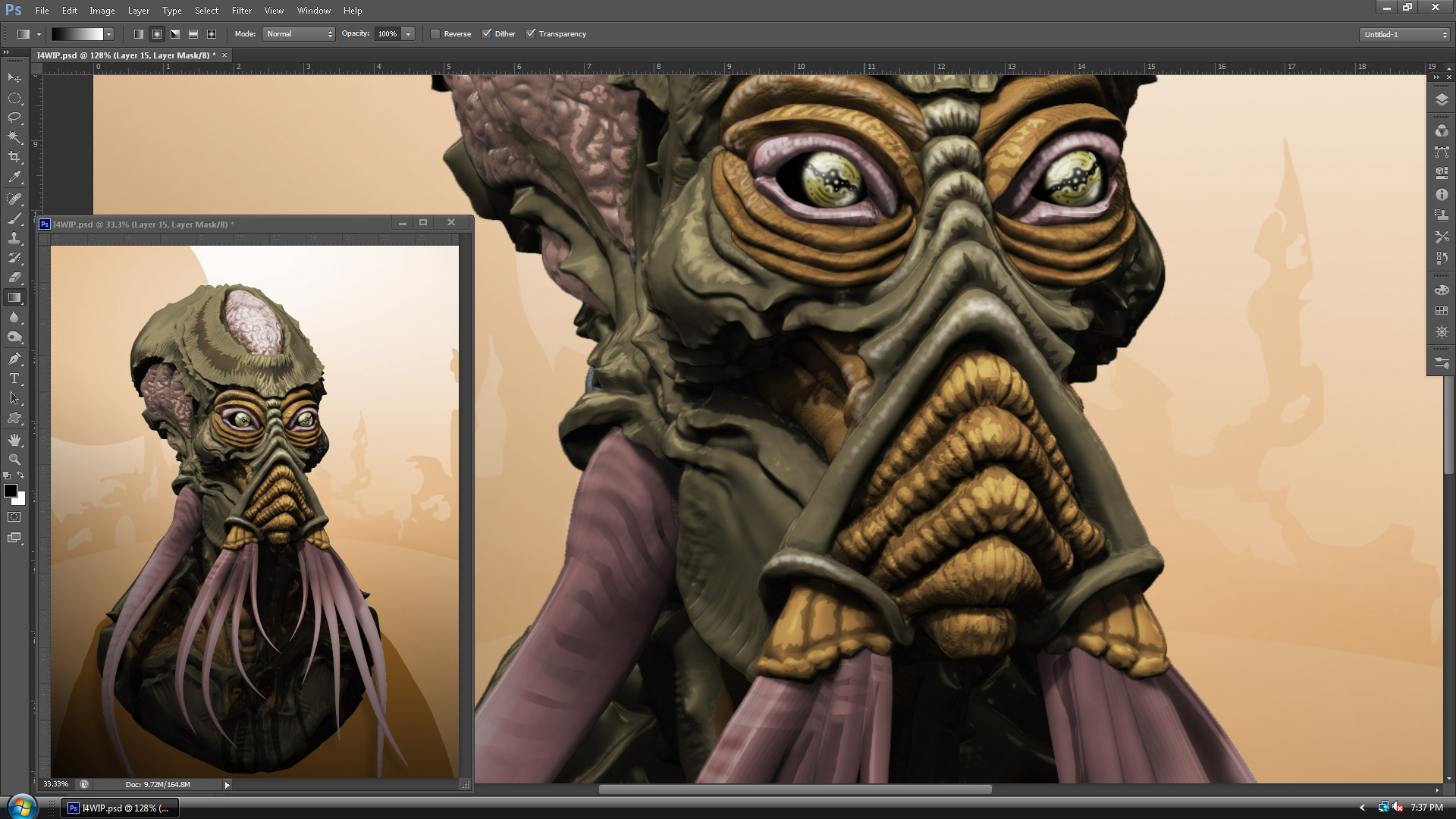Select the Custom Shape tool

[x=14, y=418]
